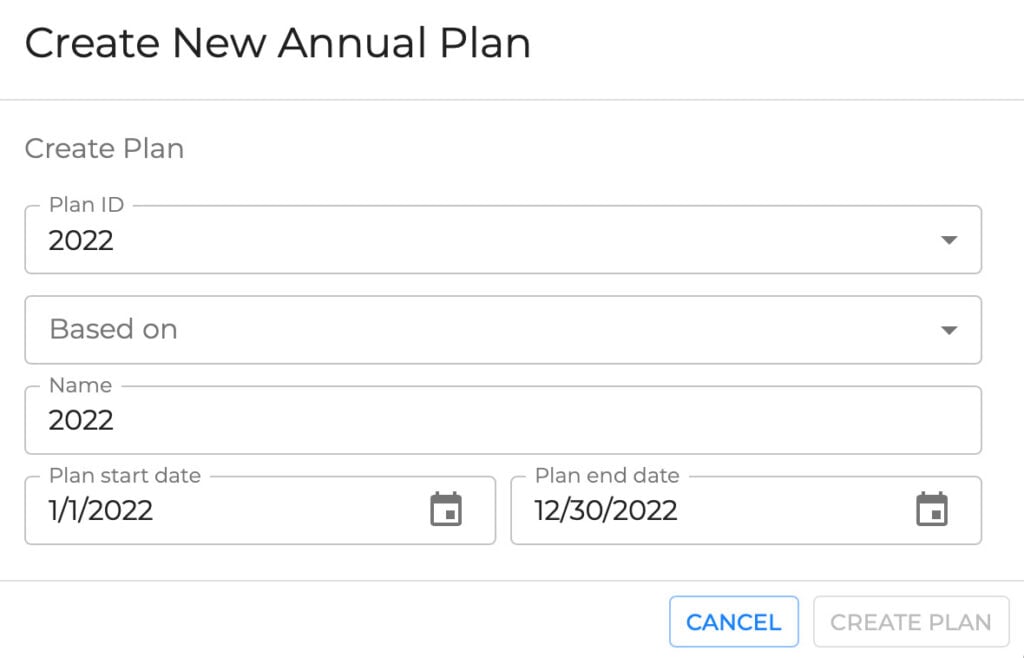The width and height of the screenshot is (1024, 658).
Task: Open the Plan end date calendar picker
Action: 932,510
